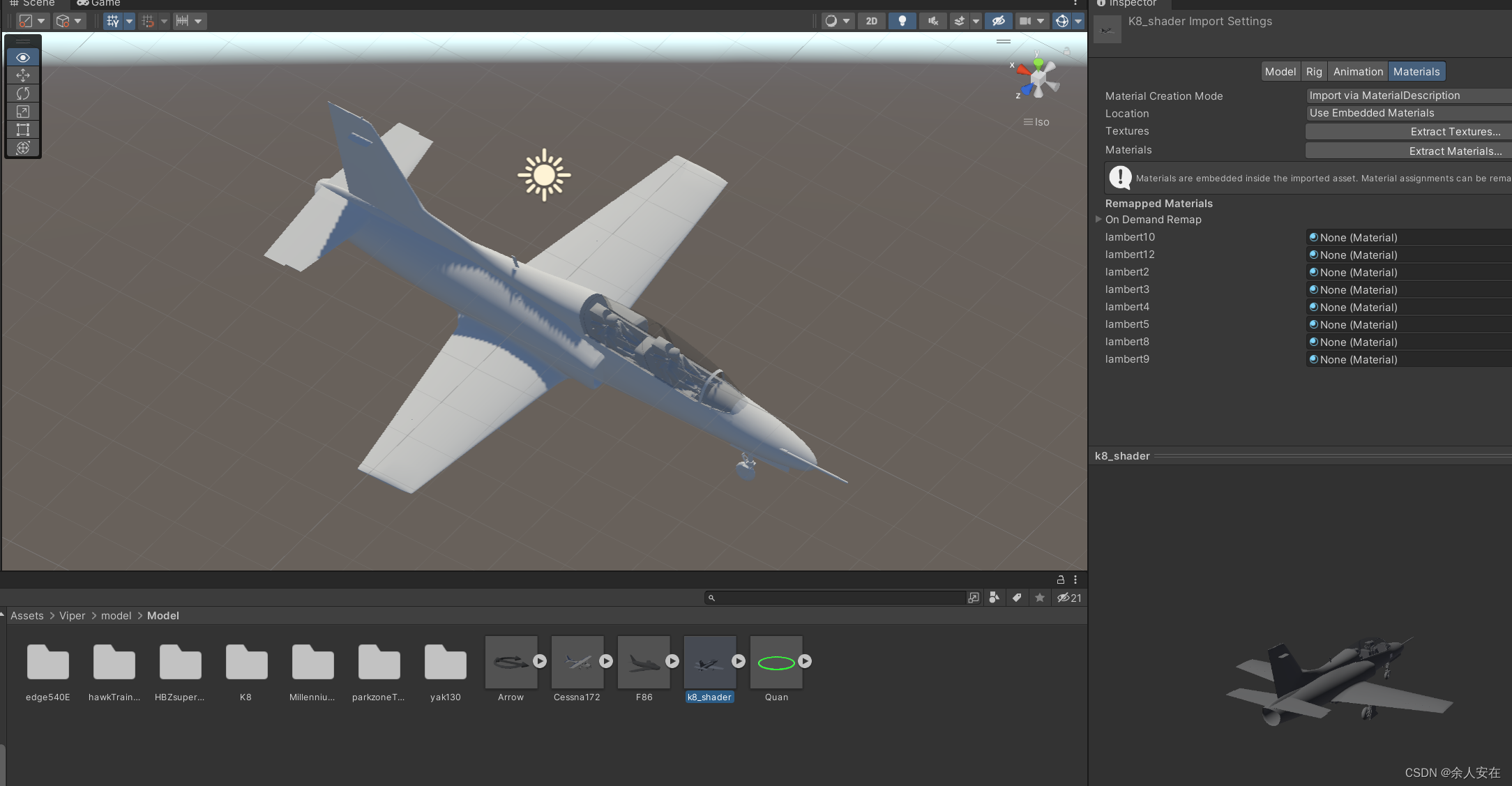1512x786 pixels.
Task: Click the Extract Textures button
Action: [x=1407, y=132]
